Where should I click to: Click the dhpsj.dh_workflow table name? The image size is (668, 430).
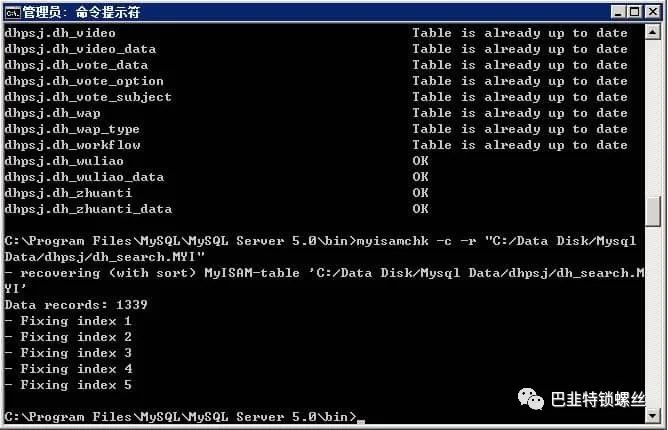click(x=72, y=145)
